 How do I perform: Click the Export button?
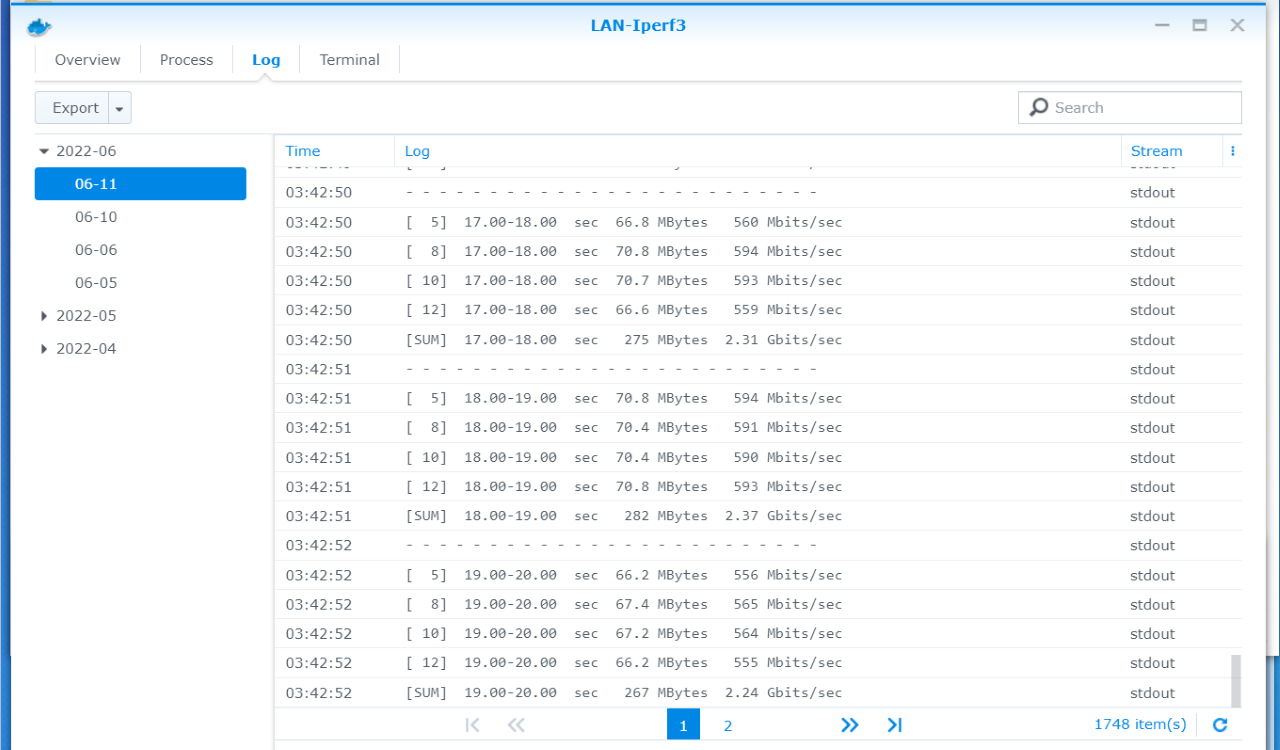pos(75,108)
